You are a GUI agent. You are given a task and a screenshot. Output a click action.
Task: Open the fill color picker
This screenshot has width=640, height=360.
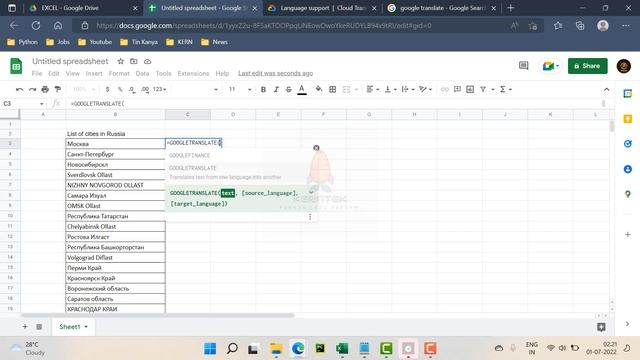[x=319, y=89]
